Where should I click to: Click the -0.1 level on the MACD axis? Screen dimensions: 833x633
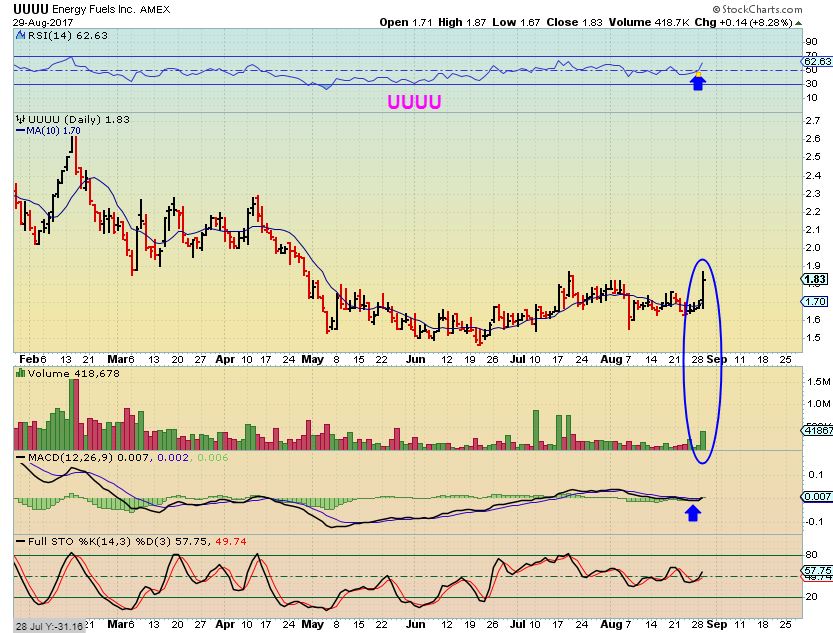click(815, 521)
